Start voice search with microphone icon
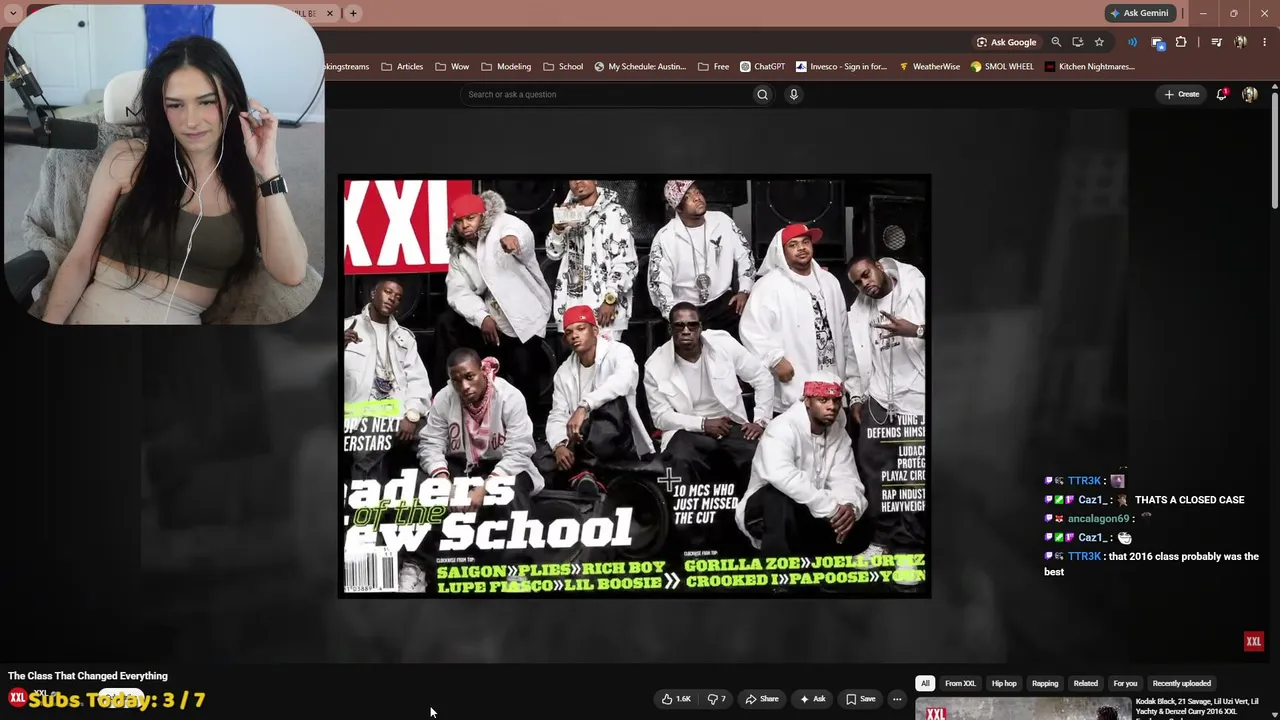This screenshot has height=720, width=1280. click(x=794, y=94)
